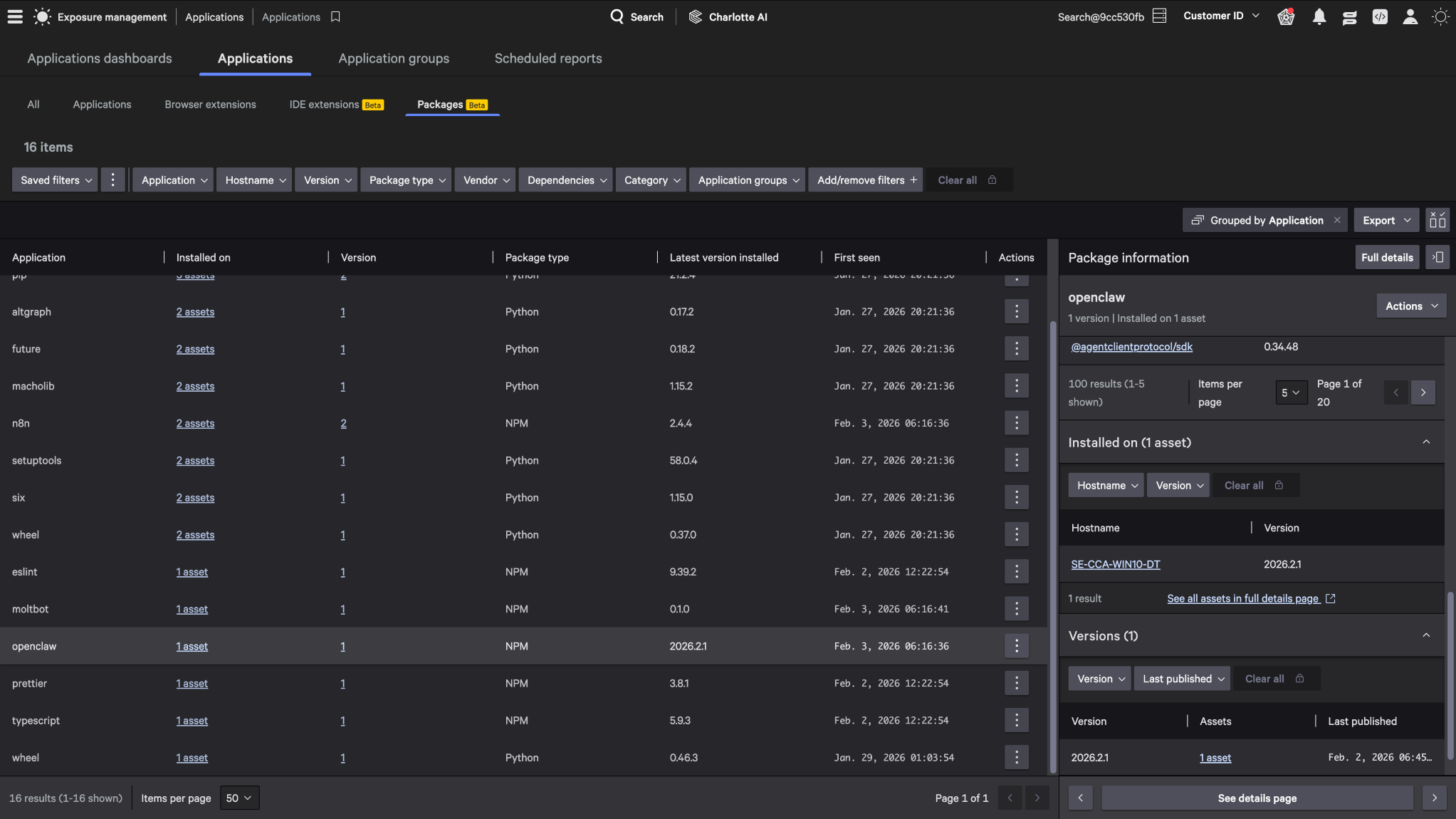Open notifications via the bell icon
The image size is (1456, 819).
[x=1319, y=16]
